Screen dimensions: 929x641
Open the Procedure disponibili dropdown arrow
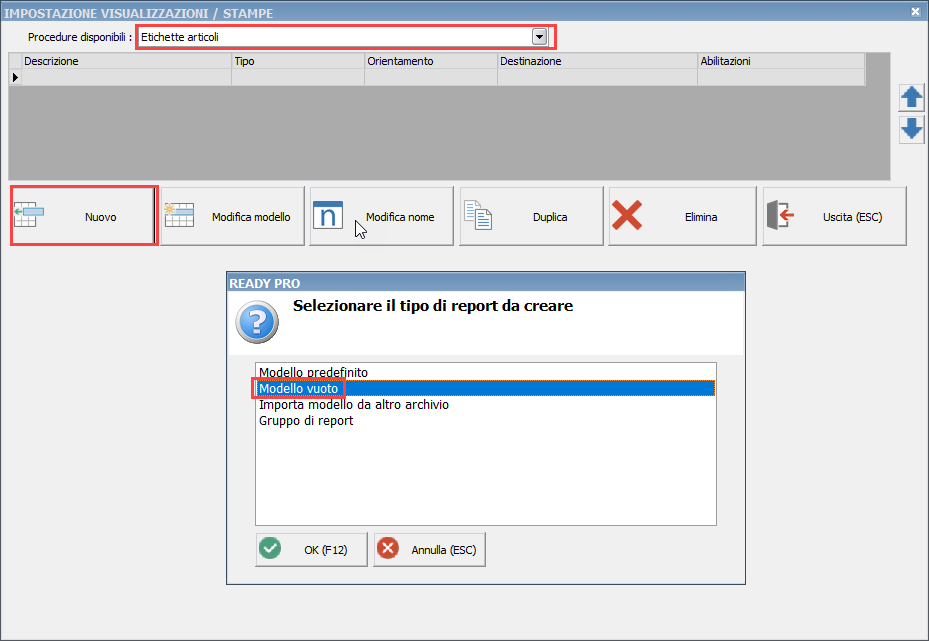pyautogui.click(x=539, y=37)
